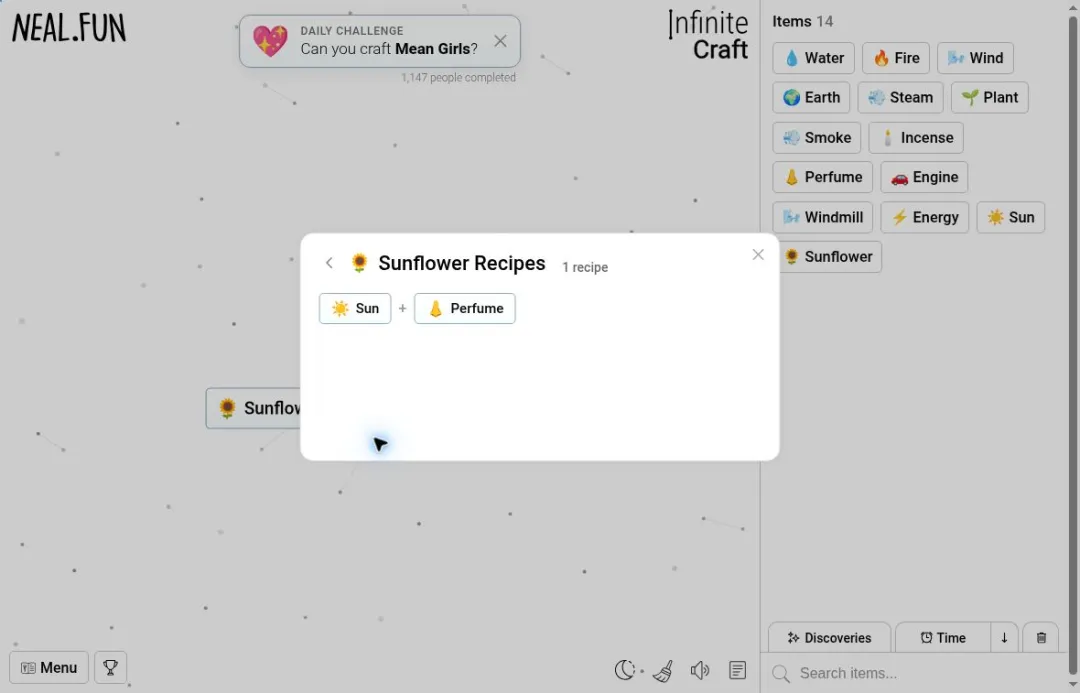Image resolution: width=1080 pixels, height=693 pixels.
Task: Go back using the recipes chevron
Action: pos(329,263)
